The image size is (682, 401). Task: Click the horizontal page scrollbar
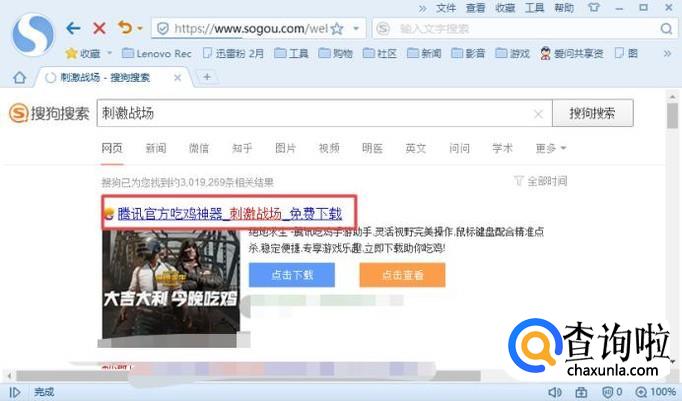248,375
